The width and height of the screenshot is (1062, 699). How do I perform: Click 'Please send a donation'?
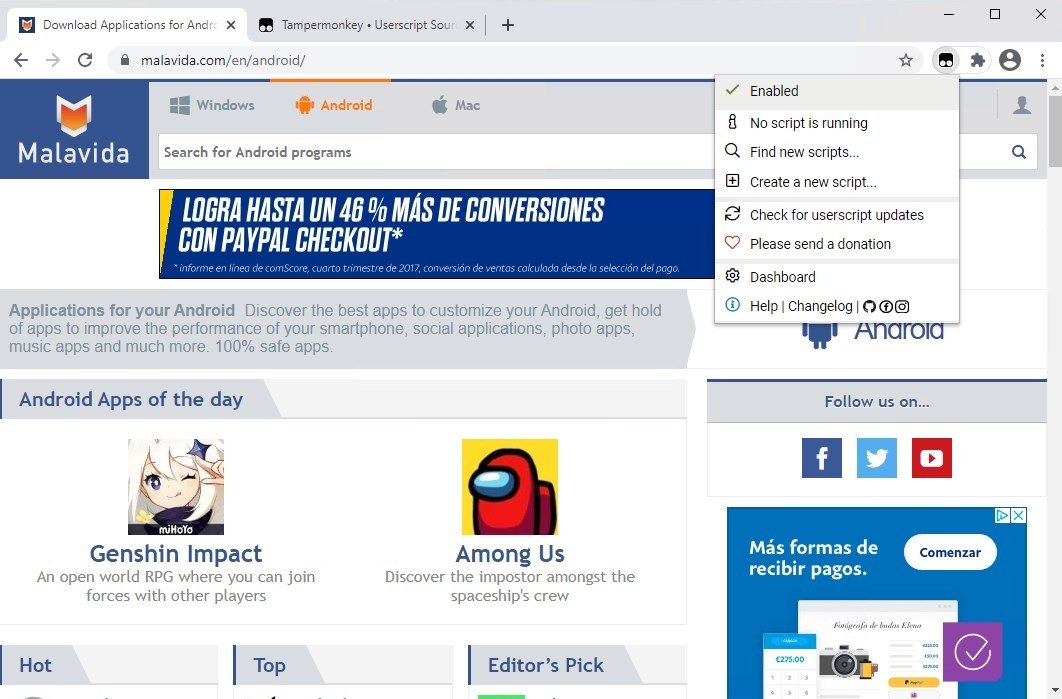pos(836,244)
